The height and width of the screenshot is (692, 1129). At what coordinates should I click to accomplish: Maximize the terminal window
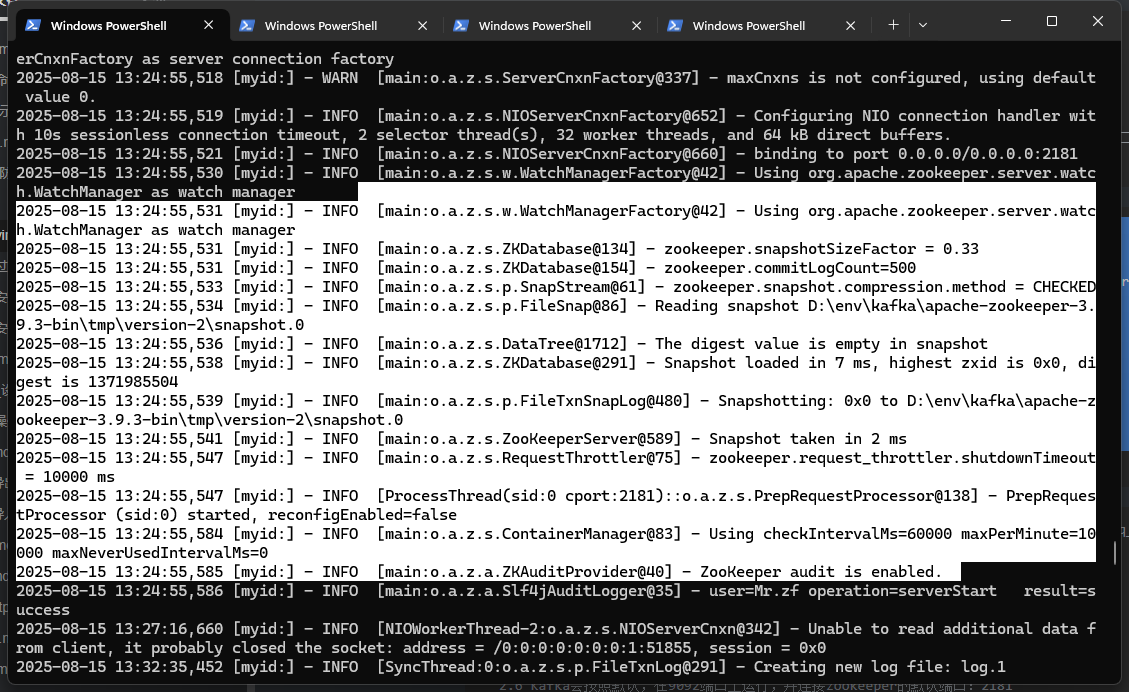(x=1052, y=22)
